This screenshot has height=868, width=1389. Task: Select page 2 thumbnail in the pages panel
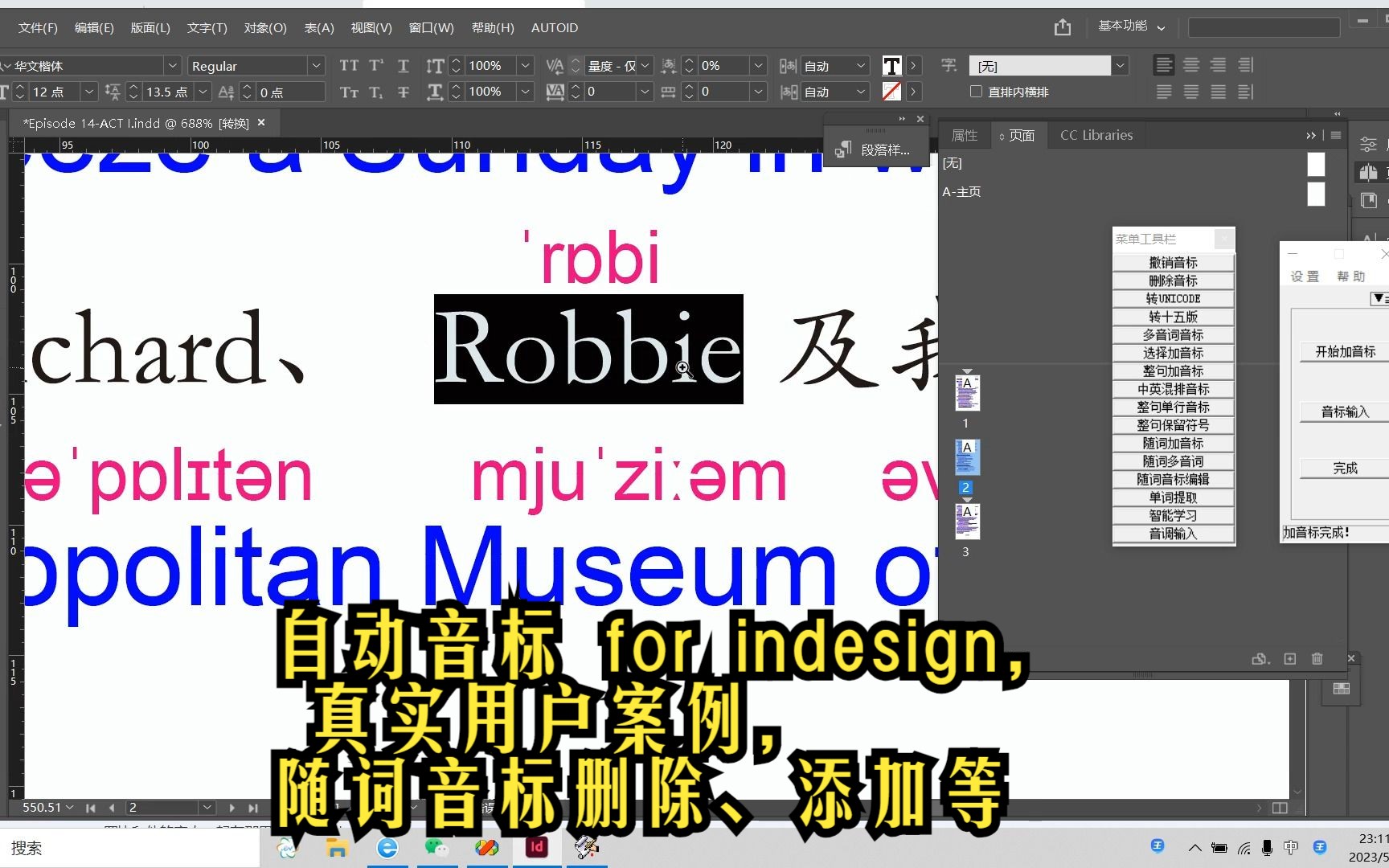pyautogui.click(x=966, y=457)
